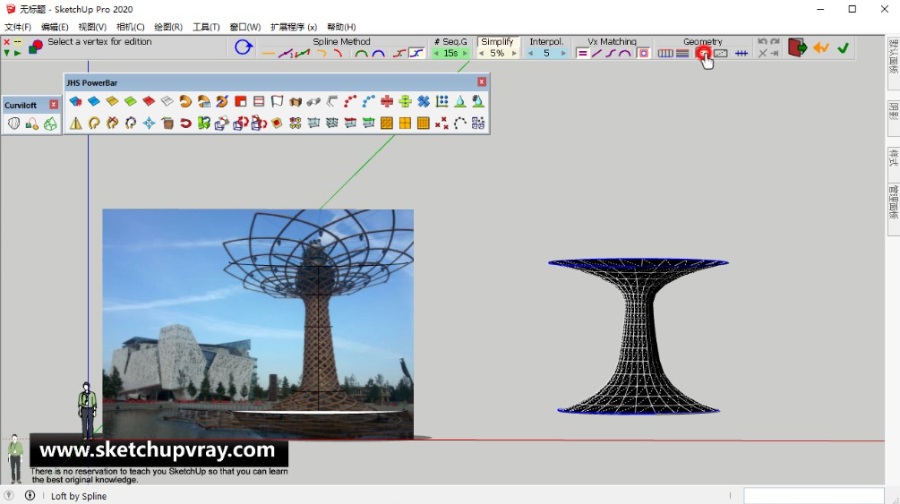The height and width of the screenshot is (504, 900).
Task: Open the 工具(T) menu
Action: pos(206,27)
